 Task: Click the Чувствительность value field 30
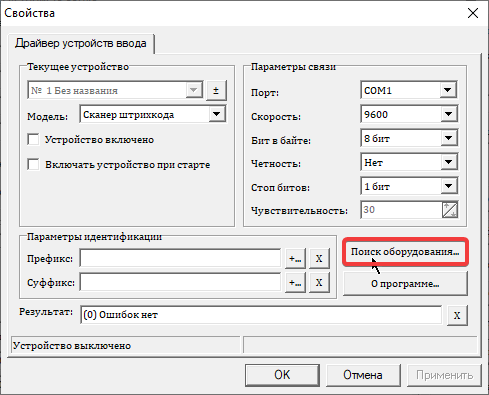(401, 210)
